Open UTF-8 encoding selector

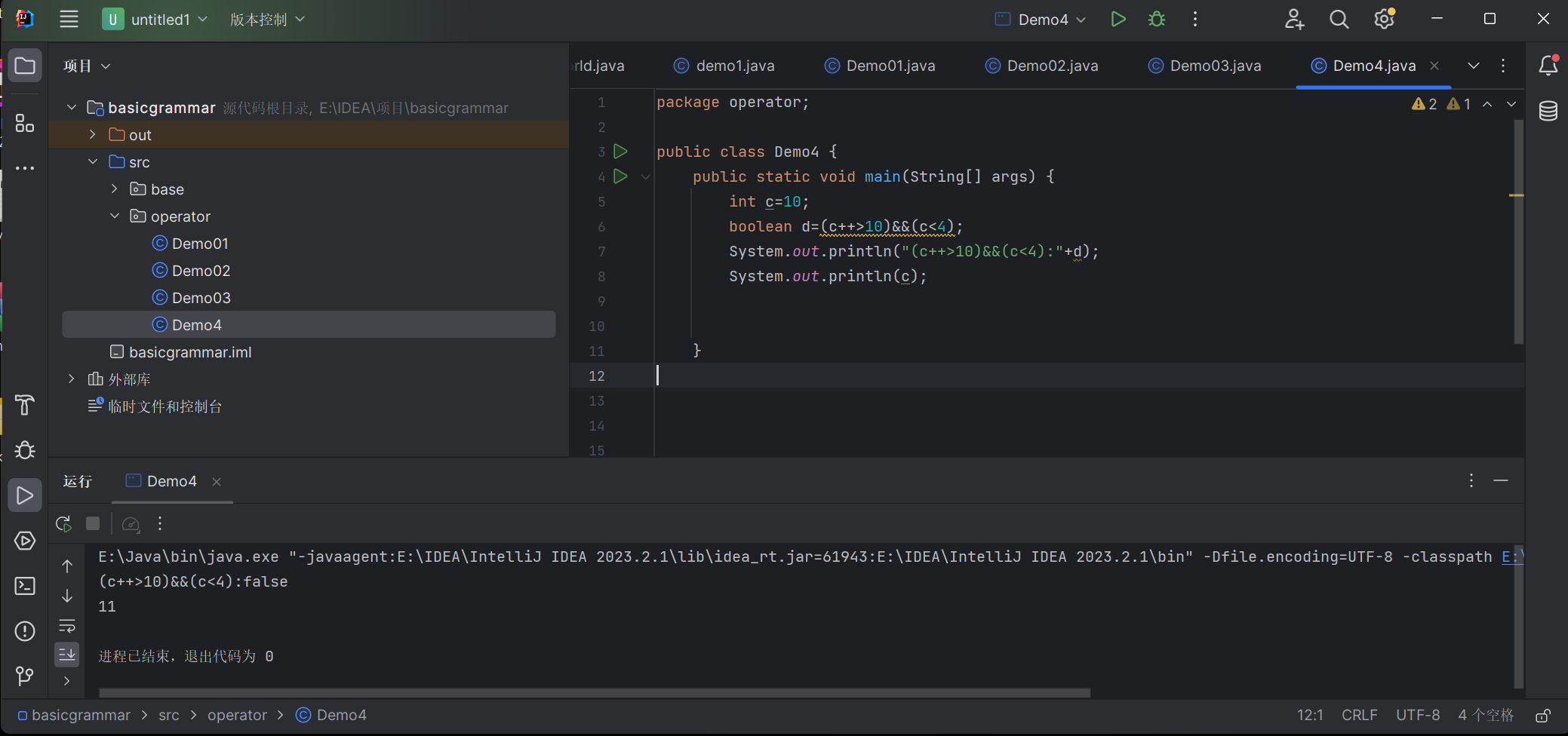(1418, 716)
